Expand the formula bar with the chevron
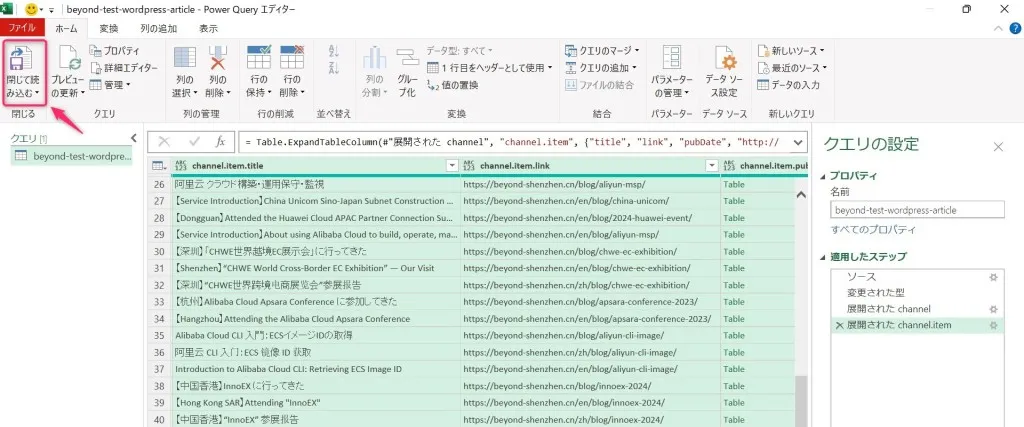The image size is (1024, 427). 797,142
